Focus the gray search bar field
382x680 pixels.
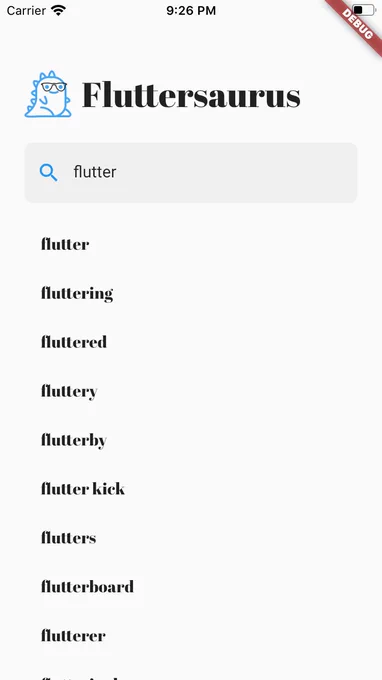coord(191,173)
